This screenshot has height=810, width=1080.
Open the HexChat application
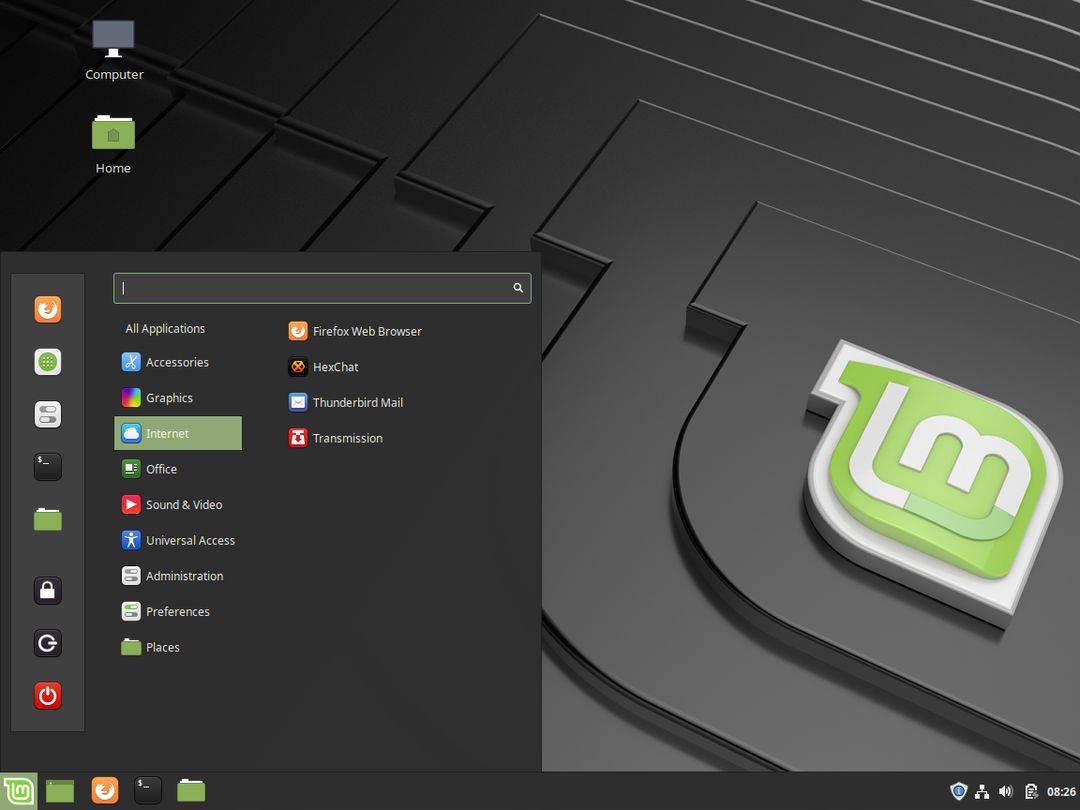pyautogui.click(x=335, y=366)
